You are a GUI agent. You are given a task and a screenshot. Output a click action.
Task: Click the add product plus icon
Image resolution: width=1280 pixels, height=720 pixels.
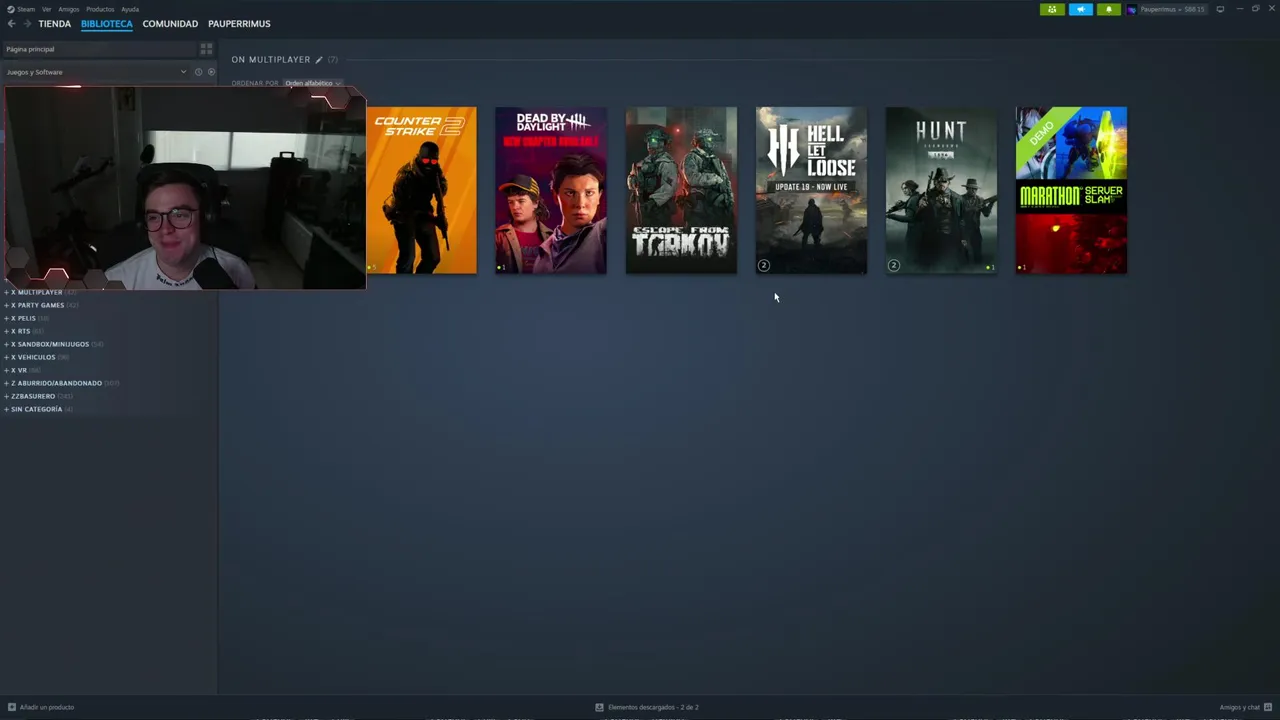point(12,707)
